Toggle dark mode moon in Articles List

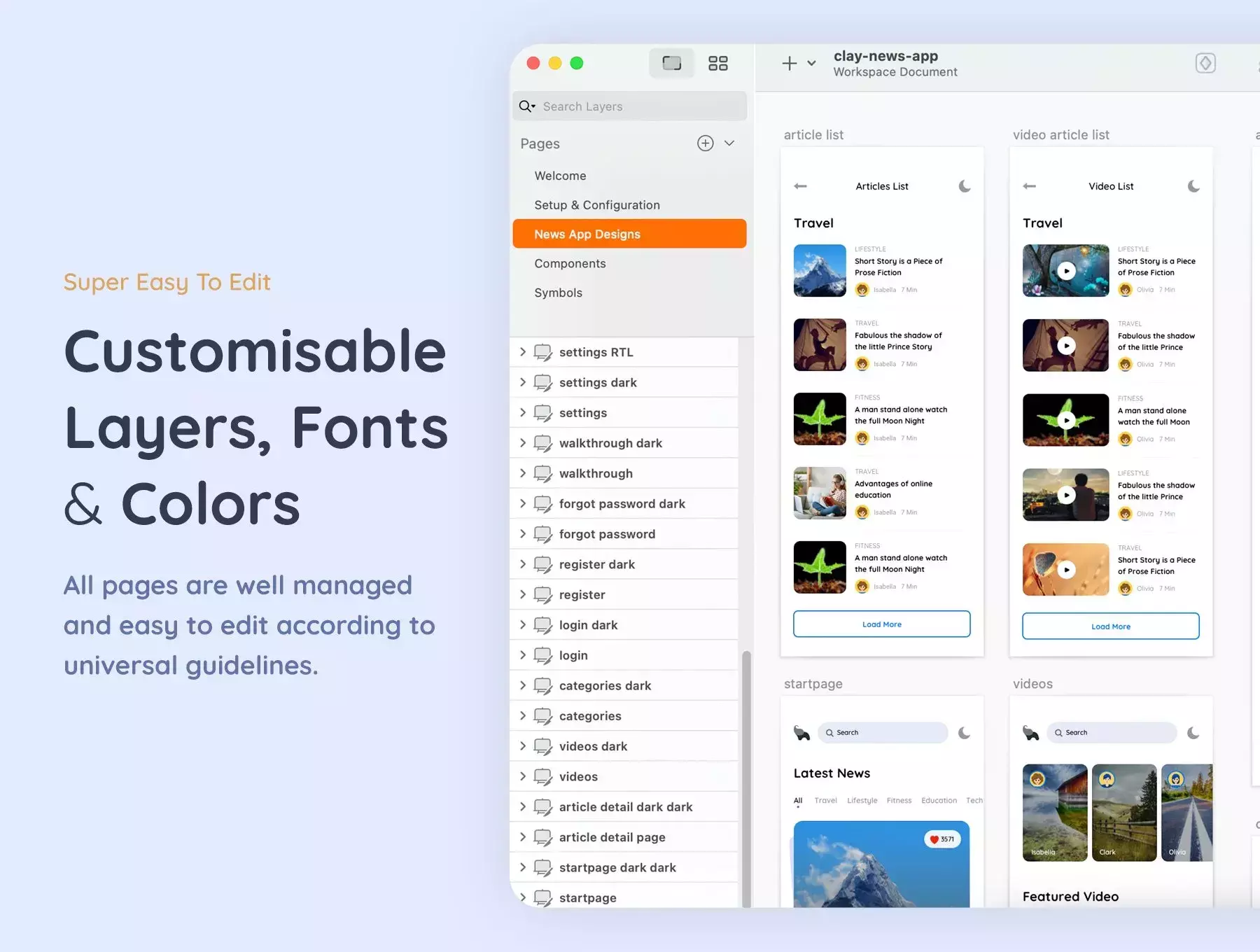coord(965,186)
